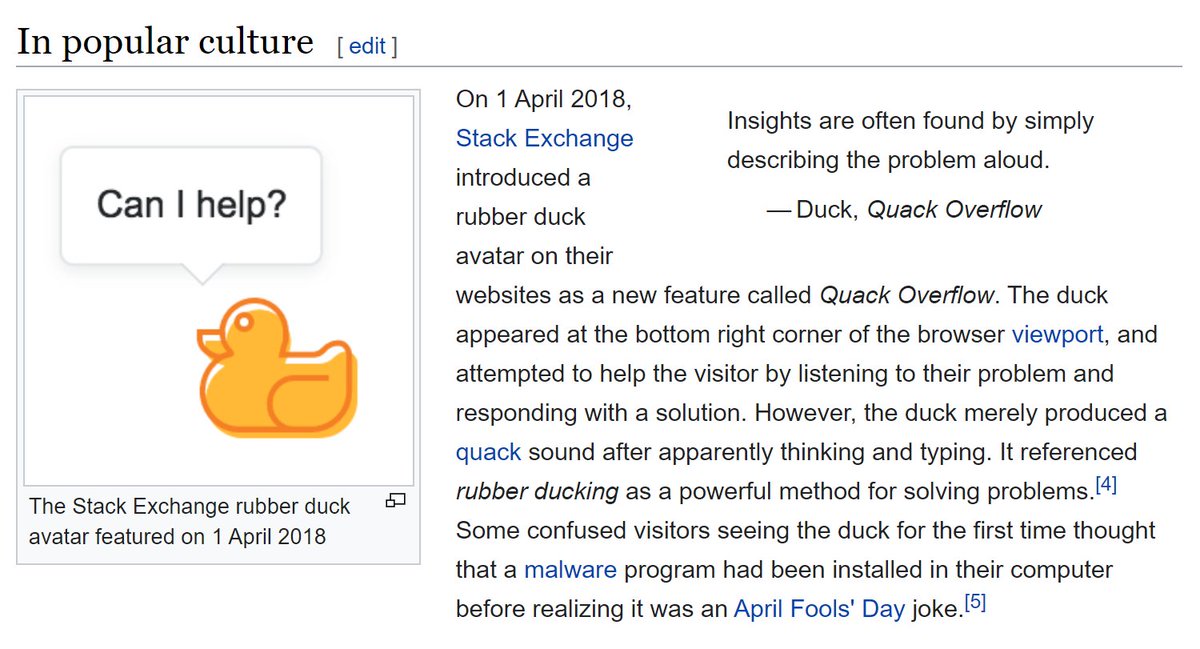Click the enlarge icon beside the image caption

point(395,500)
